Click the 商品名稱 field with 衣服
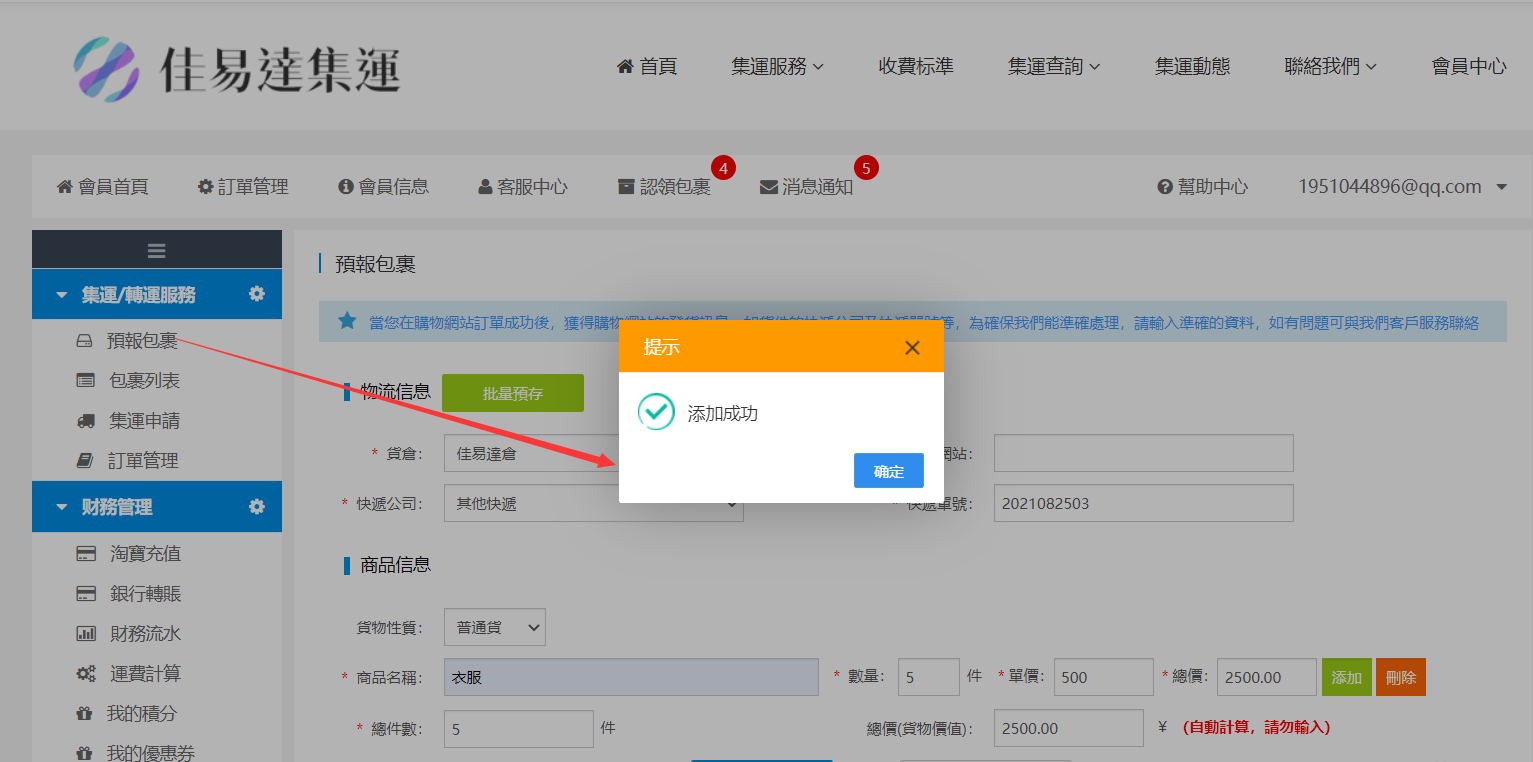 point(632,677)
